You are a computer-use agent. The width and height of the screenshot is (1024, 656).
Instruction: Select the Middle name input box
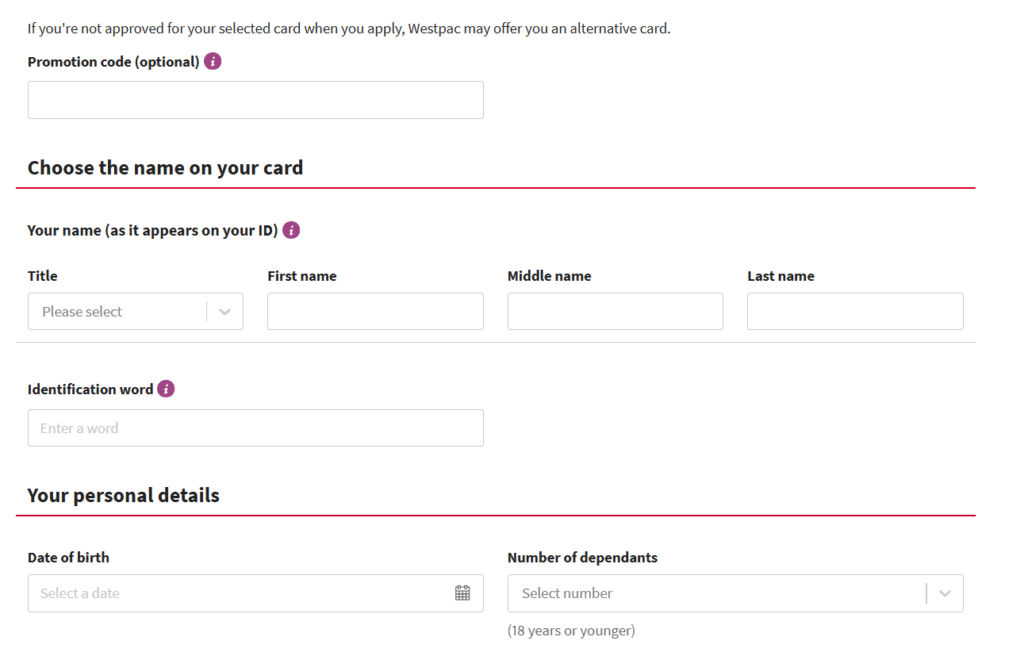point(615,312)
